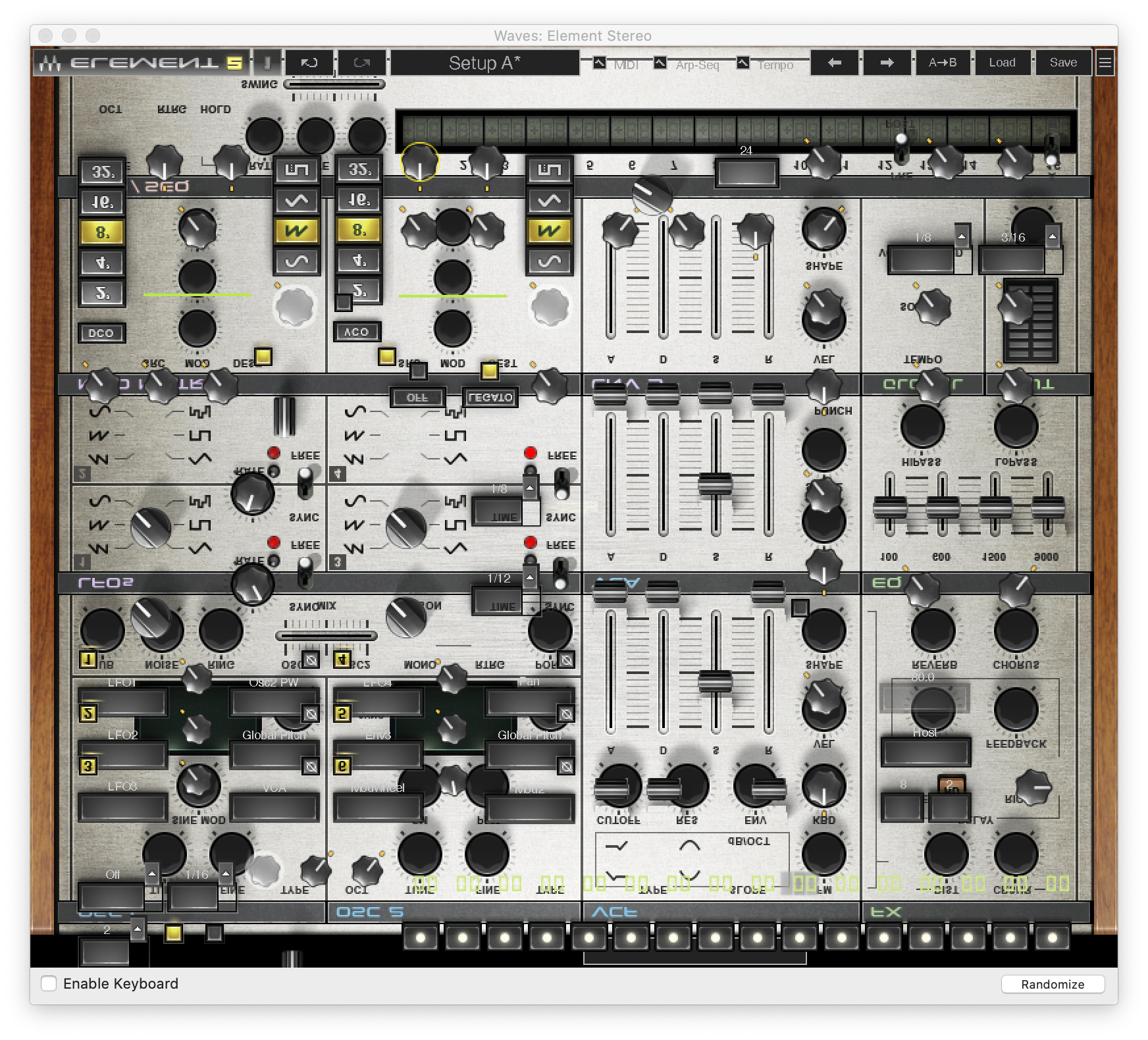1148x1040 pixels.
Task: Click the 600 Hz EQ fader handle
Action: click(x=943, y=507)
